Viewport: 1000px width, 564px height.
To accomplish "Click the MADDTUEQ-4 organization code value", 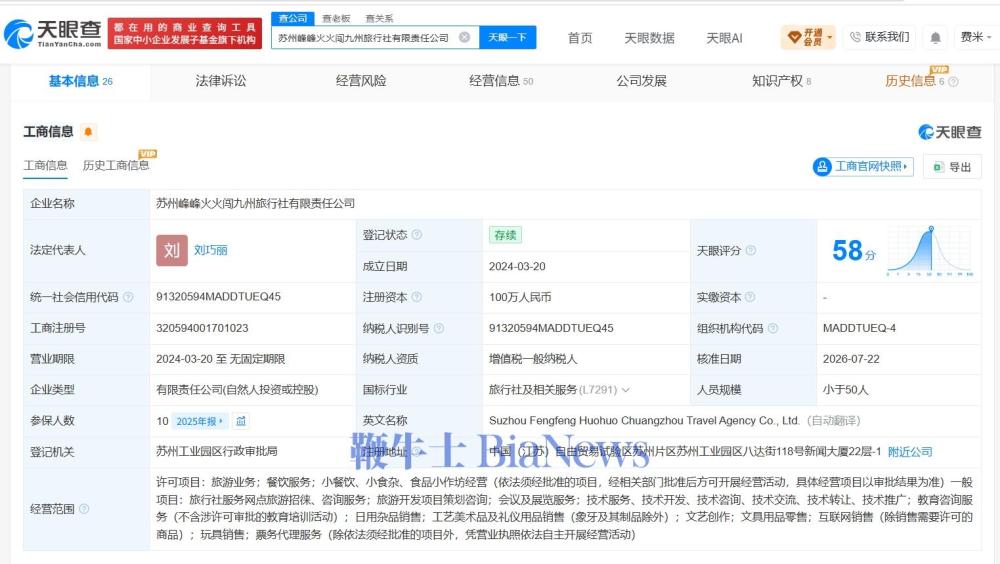I will (859, 328).
